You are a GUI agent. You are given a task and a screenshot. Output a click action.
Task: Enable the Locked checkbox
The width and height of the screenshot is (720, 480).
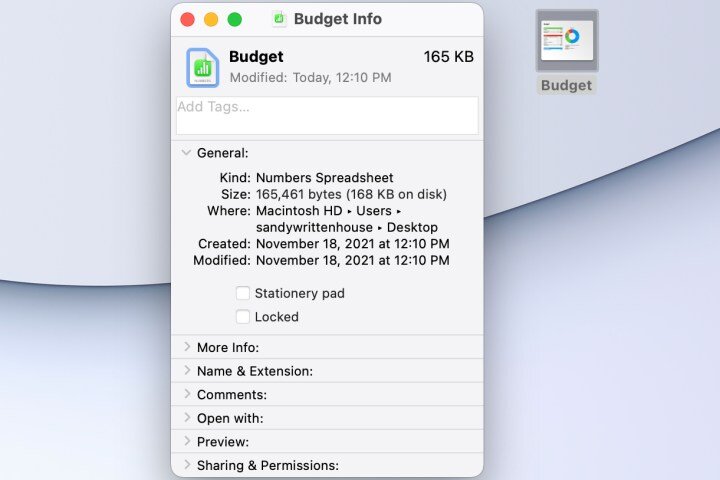pyautogui.click(x=243, y=316)
